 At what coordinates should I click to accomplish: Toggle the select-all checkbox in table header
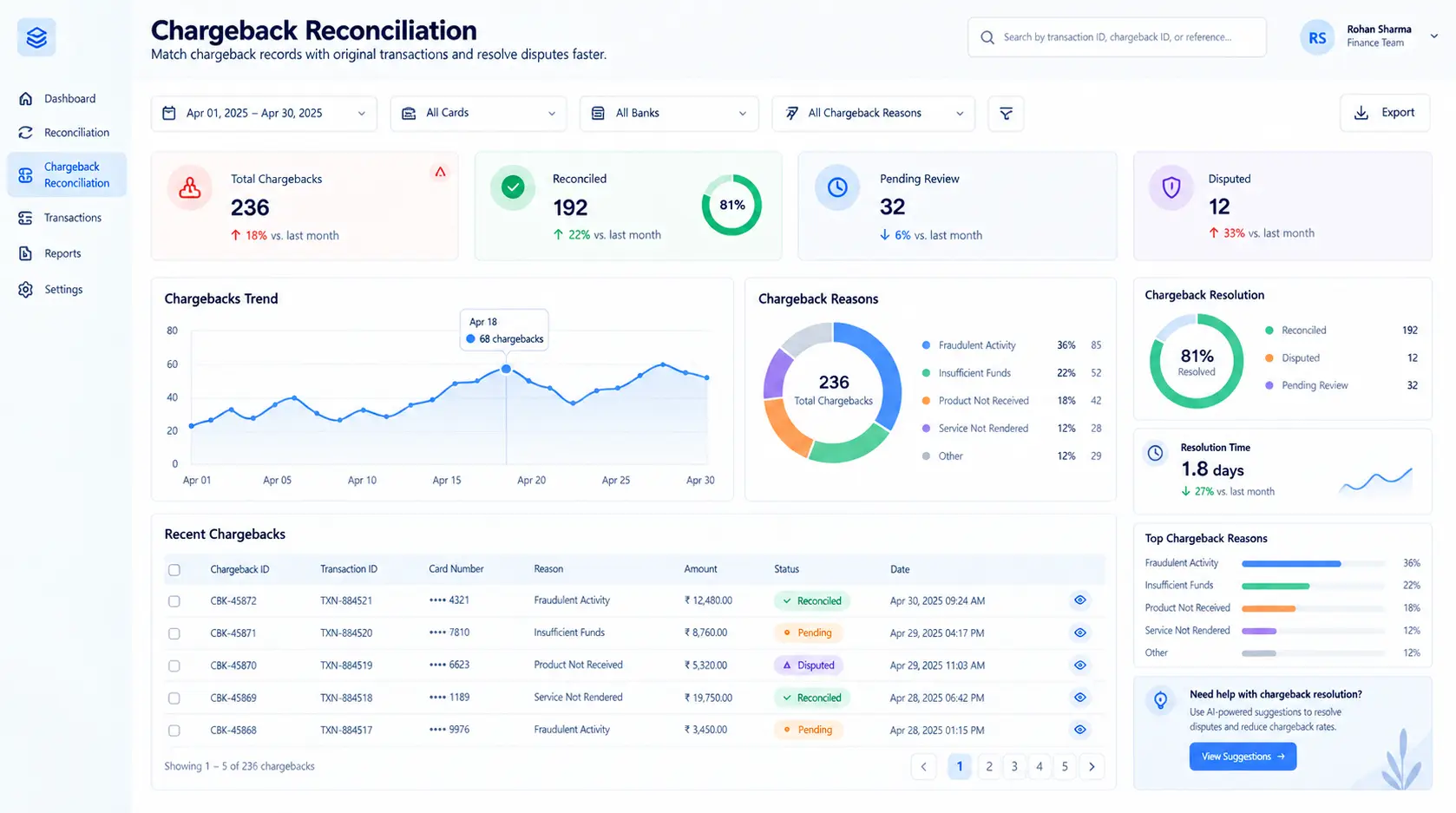pyautogui.click(x=174, y=570)
